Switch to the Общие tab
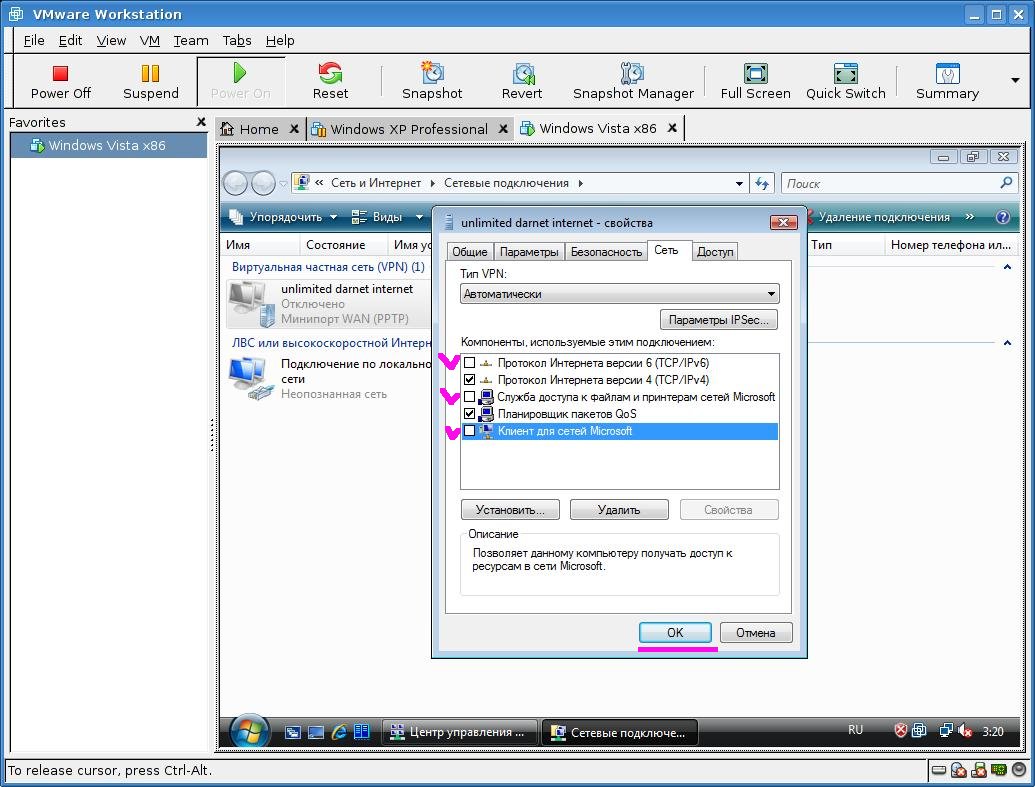The width and height of the screenshot is (1035, 787). (469, 252)
